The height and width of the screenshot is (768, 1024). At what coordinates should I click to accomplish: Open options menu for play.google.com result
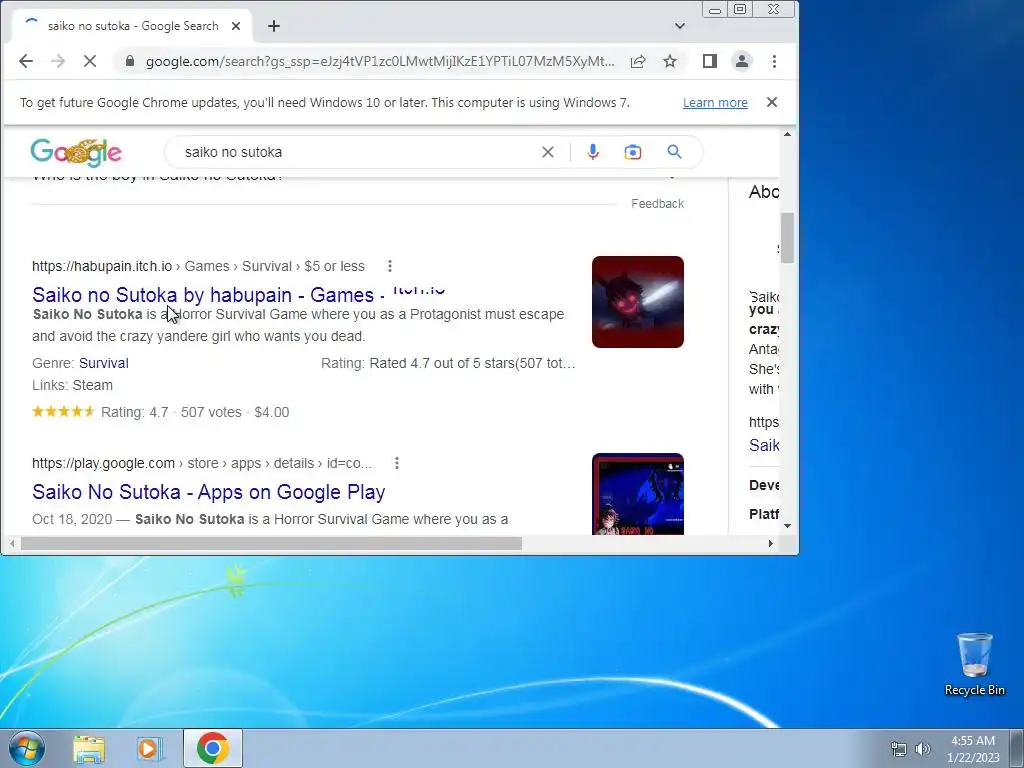(x=397, y=463)
